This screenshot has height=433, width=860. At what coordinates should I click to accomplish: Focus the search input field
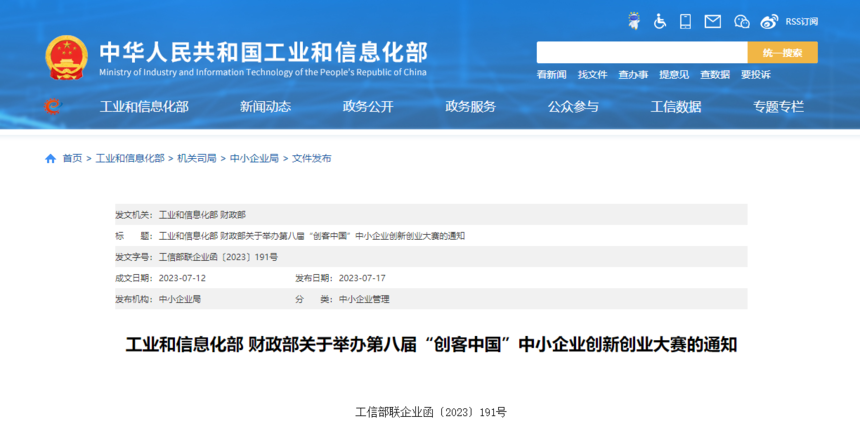coord(641,53)
